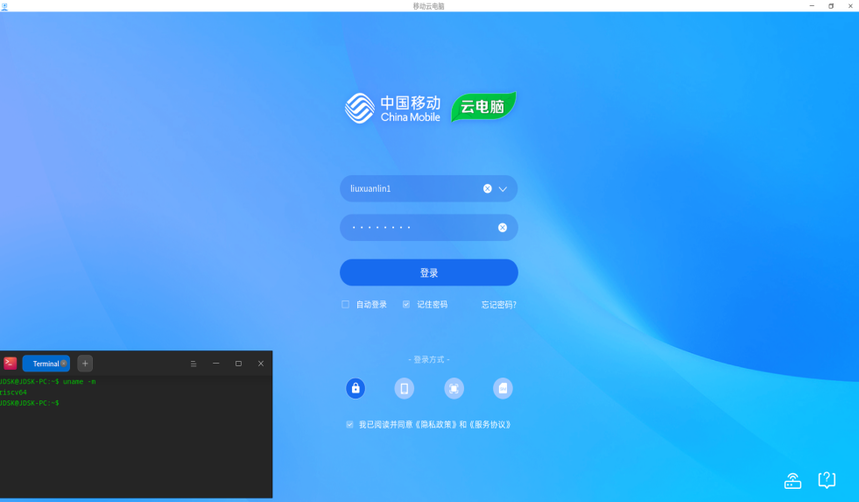Open the 《隐私政策》 link
859x502 pixels.
pos(436,425)
